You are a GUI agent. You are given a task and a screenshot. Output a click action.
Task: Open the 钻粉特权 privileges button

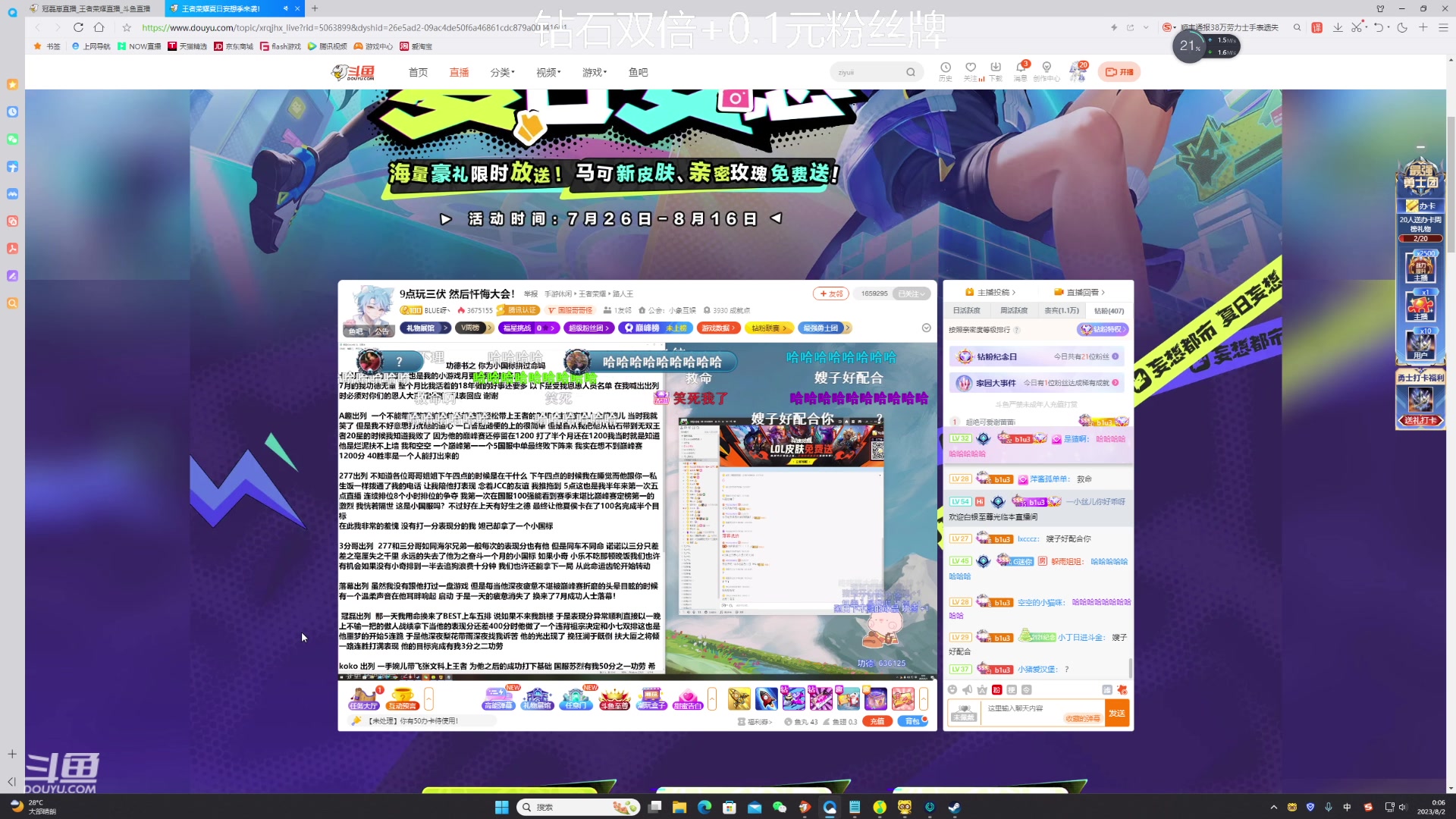(x=1103, y=329)
